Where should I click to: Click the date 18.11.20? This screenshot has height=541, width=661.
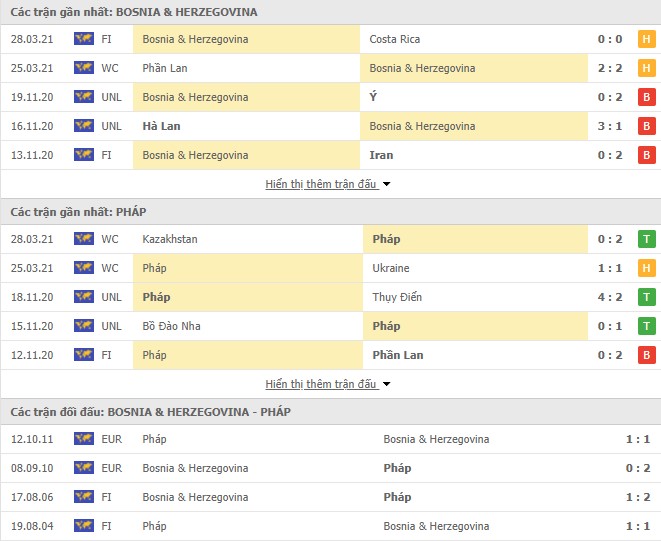click(x=32, y=297)
